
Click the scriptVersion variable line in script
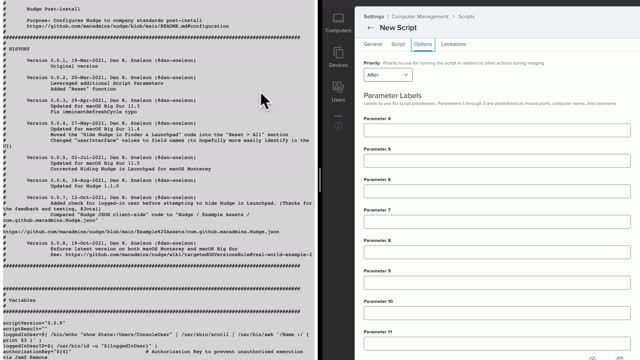pyautogui.click(x=34, y=323)
